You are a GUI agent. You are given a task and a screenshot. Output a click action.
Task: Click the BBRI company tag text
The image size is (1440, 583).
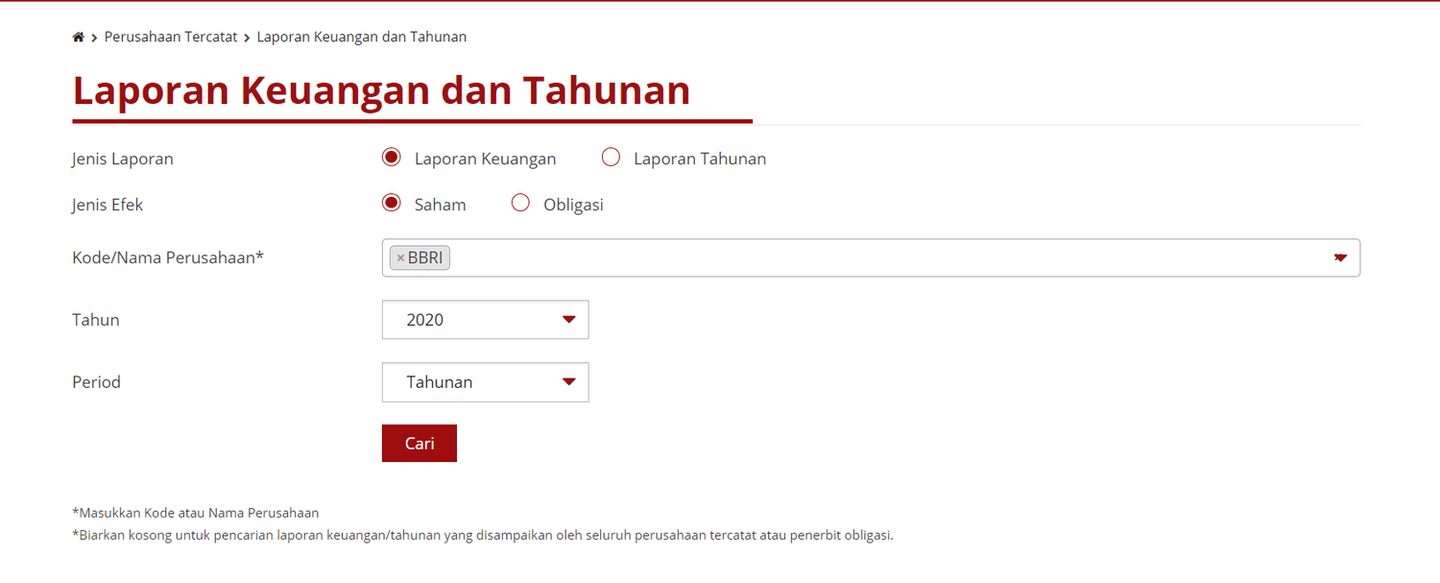[x=425, y=258]
